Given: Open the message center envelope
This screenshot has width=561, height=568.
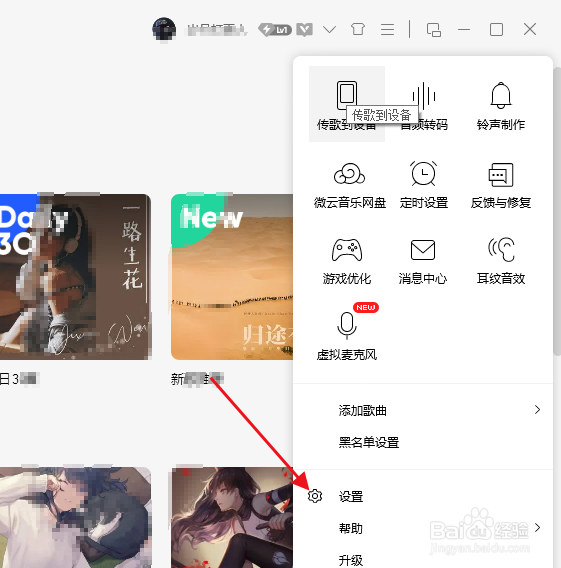Looking at the screenshot, I should pyautogui.click(x=423, y=250).
